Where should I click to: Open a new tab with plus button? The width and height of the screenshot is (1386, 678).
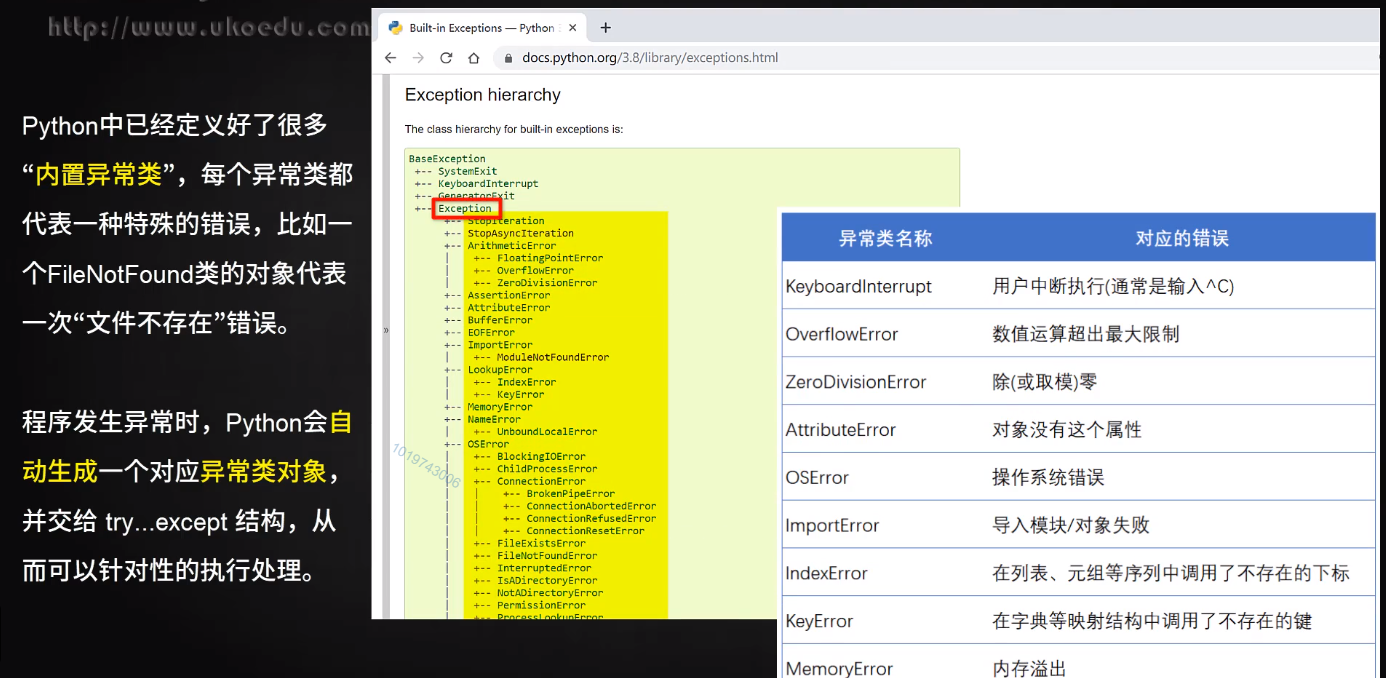[x=605, y=28]
